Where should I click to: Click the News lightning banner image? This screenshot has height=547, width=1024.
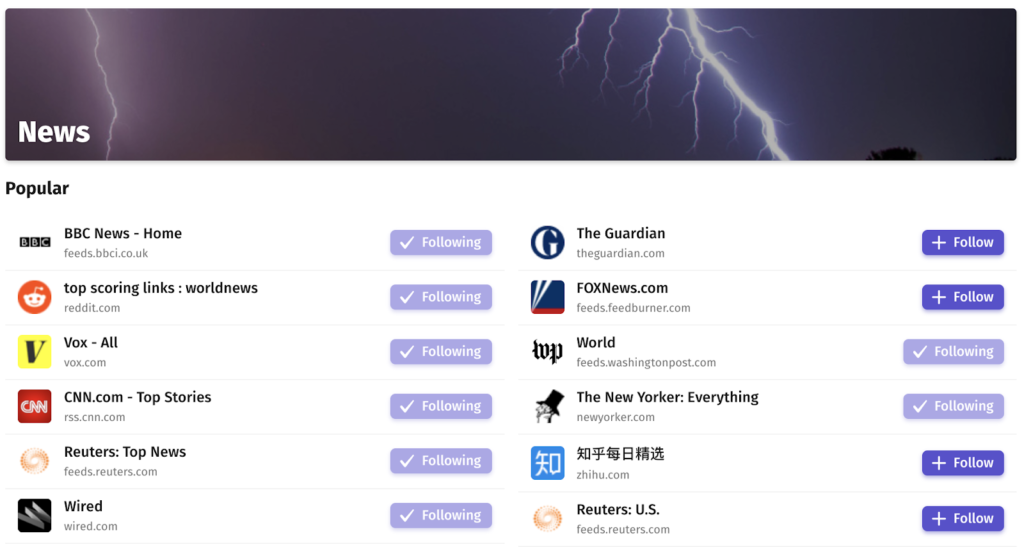(x=511, y=84)
